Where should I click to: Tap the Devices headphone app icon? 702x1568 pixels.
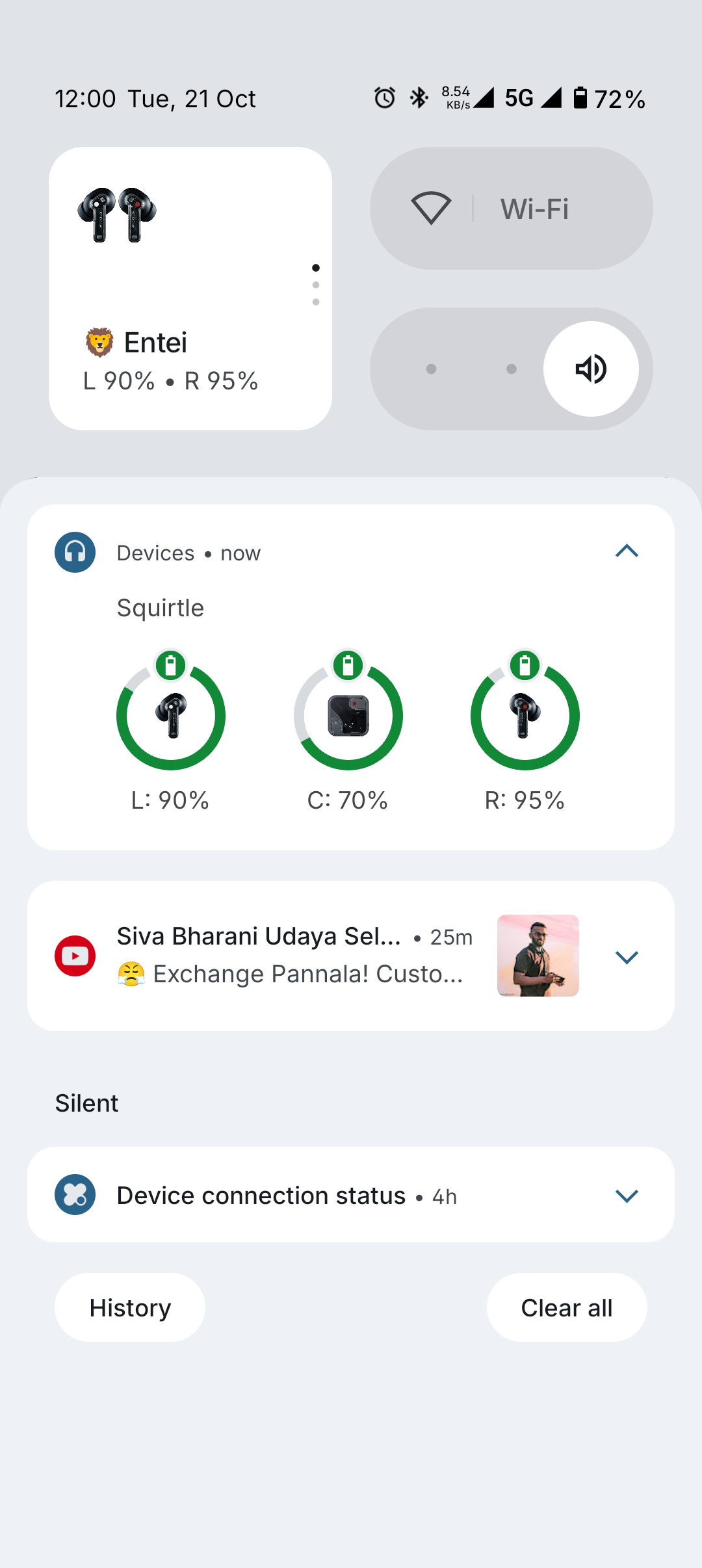click(75, 553)
